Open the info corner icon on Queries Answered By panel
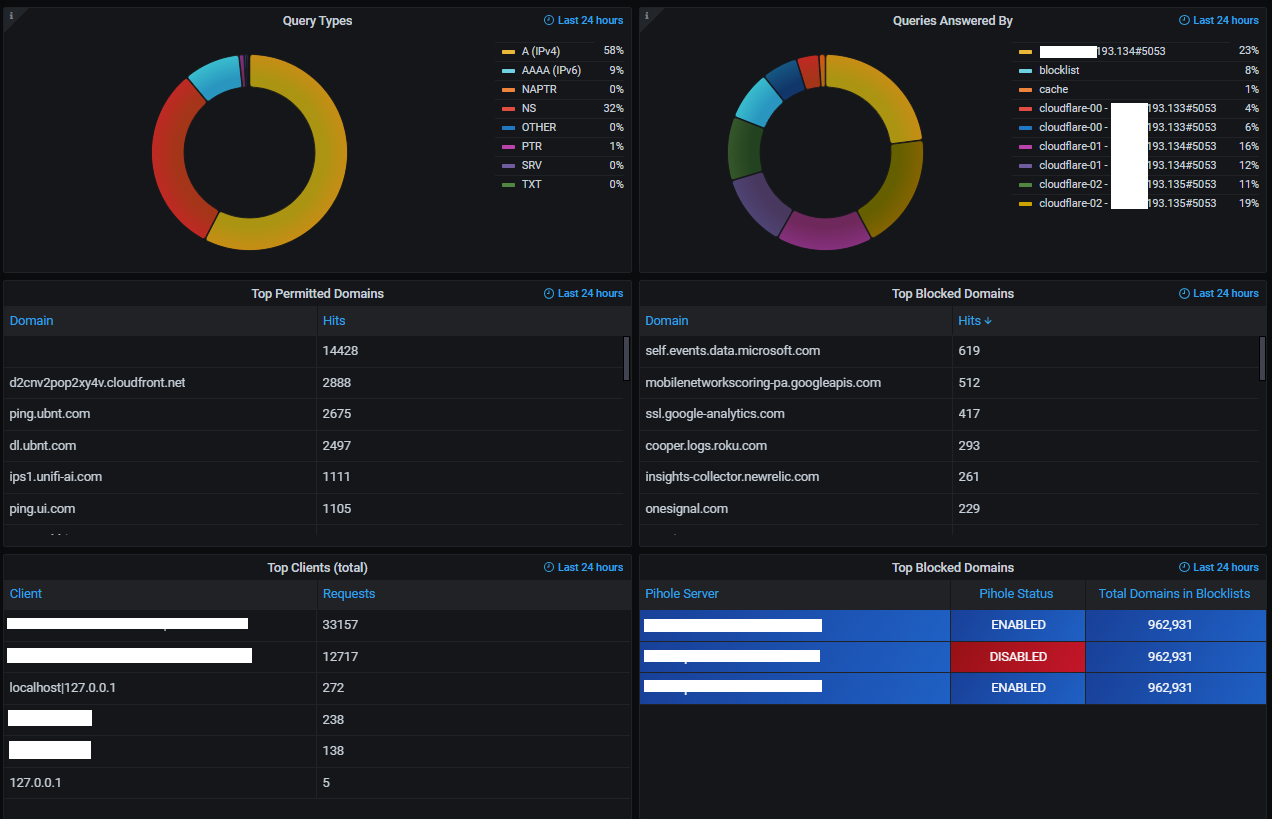The width and height of the screenshot is (1272, 819). point(647,15)
